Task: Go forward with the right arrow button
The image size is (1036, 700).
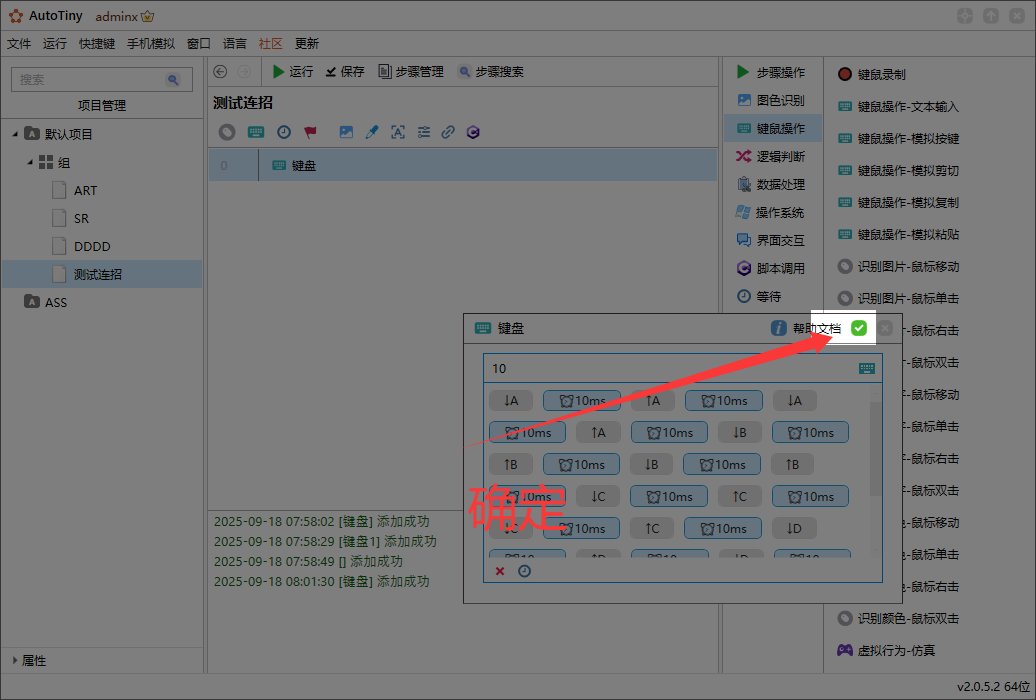Action: pos(244,71)
